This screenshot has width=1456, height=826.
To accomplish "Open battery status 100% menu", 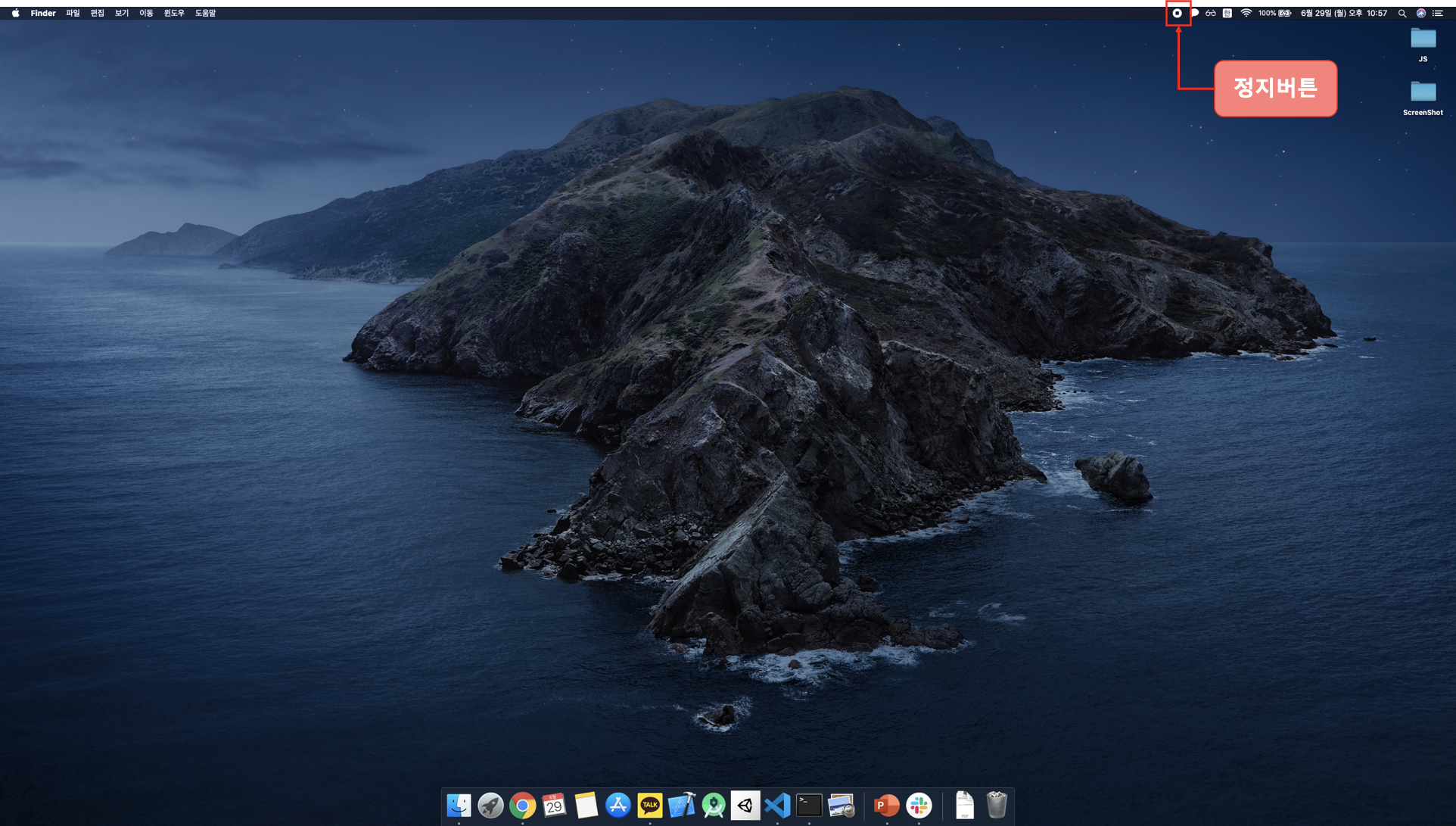I will pos(1275,13).
